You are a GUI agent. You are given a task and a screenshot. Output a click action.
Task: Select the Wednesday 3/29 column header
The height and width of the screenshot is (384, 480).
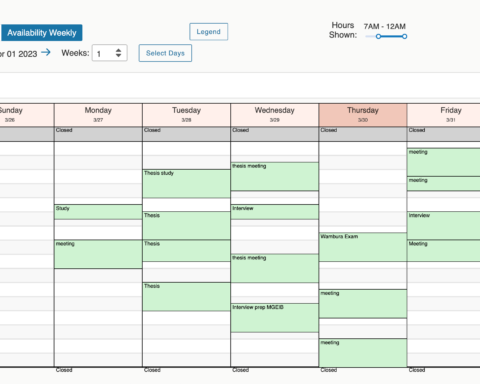274,115
